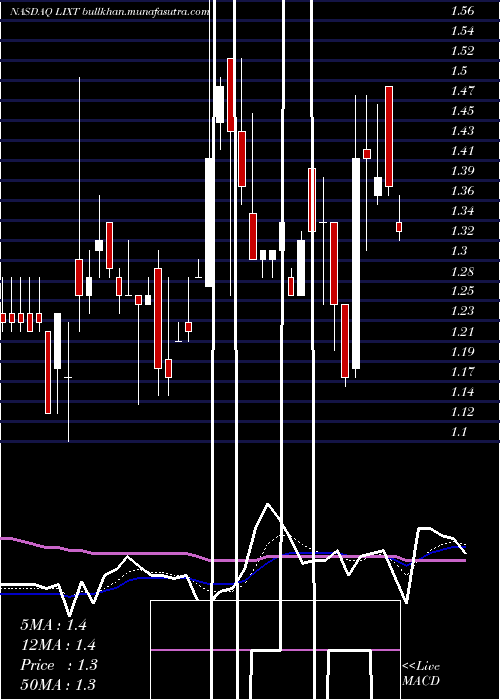The height and width of the screenshot is (700, 500).
Task: Click the 1.47 price axis label
Action: click(462, 91)
